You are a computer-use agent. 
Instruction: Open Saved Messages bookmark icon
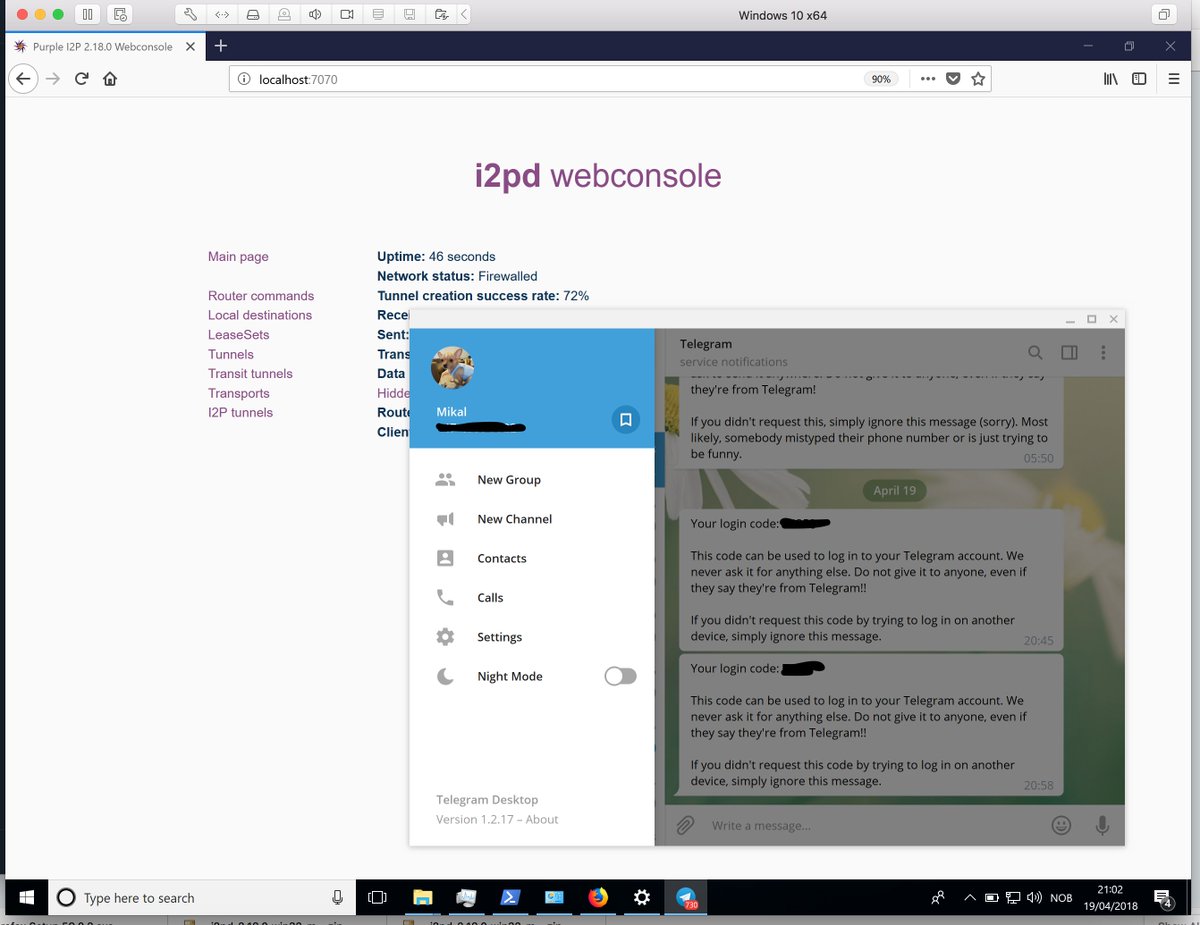(625, 420)
